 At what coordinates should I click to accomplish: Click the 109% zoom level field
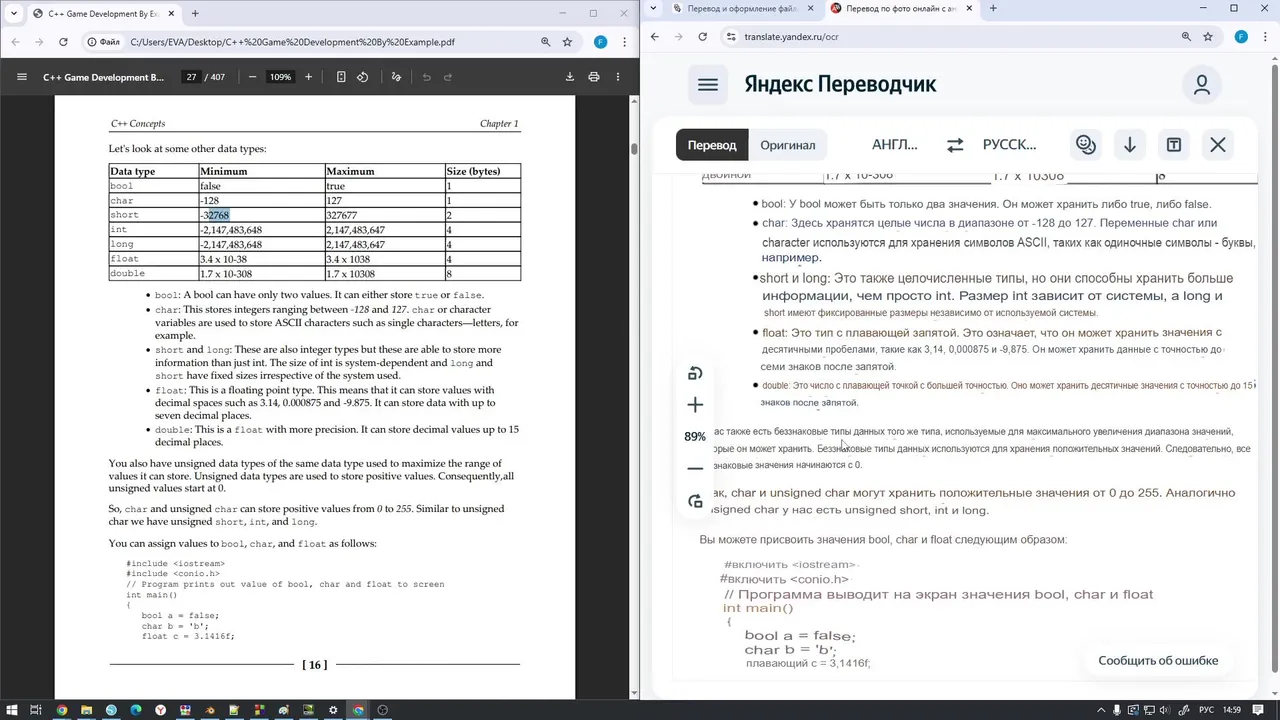(280, 77)
